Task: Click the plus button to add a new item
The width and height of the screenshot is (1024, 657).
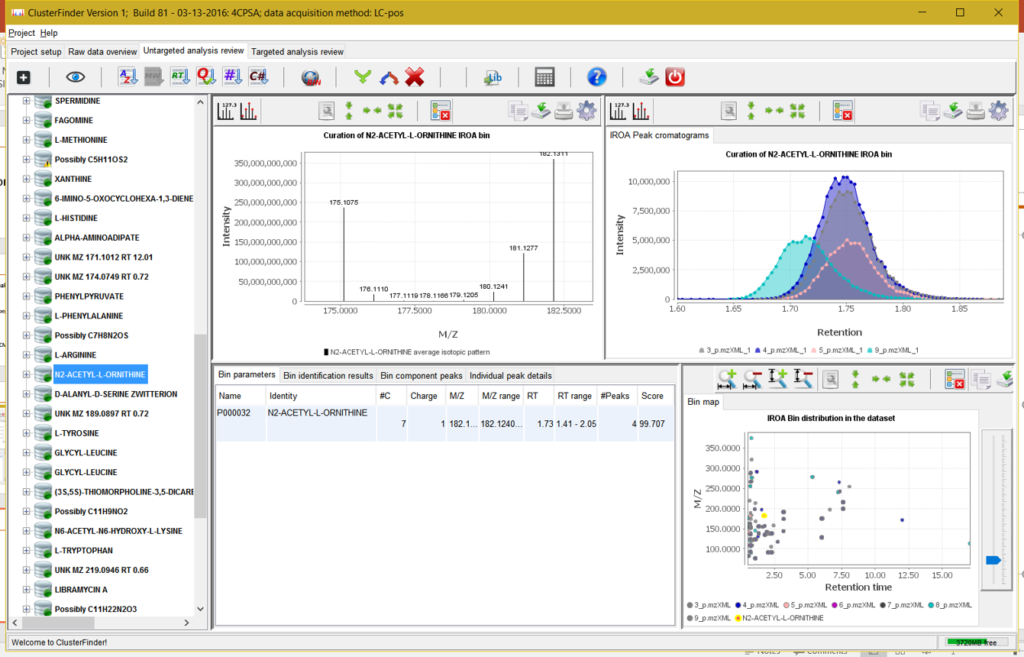Action: click(x=23, y=77)
